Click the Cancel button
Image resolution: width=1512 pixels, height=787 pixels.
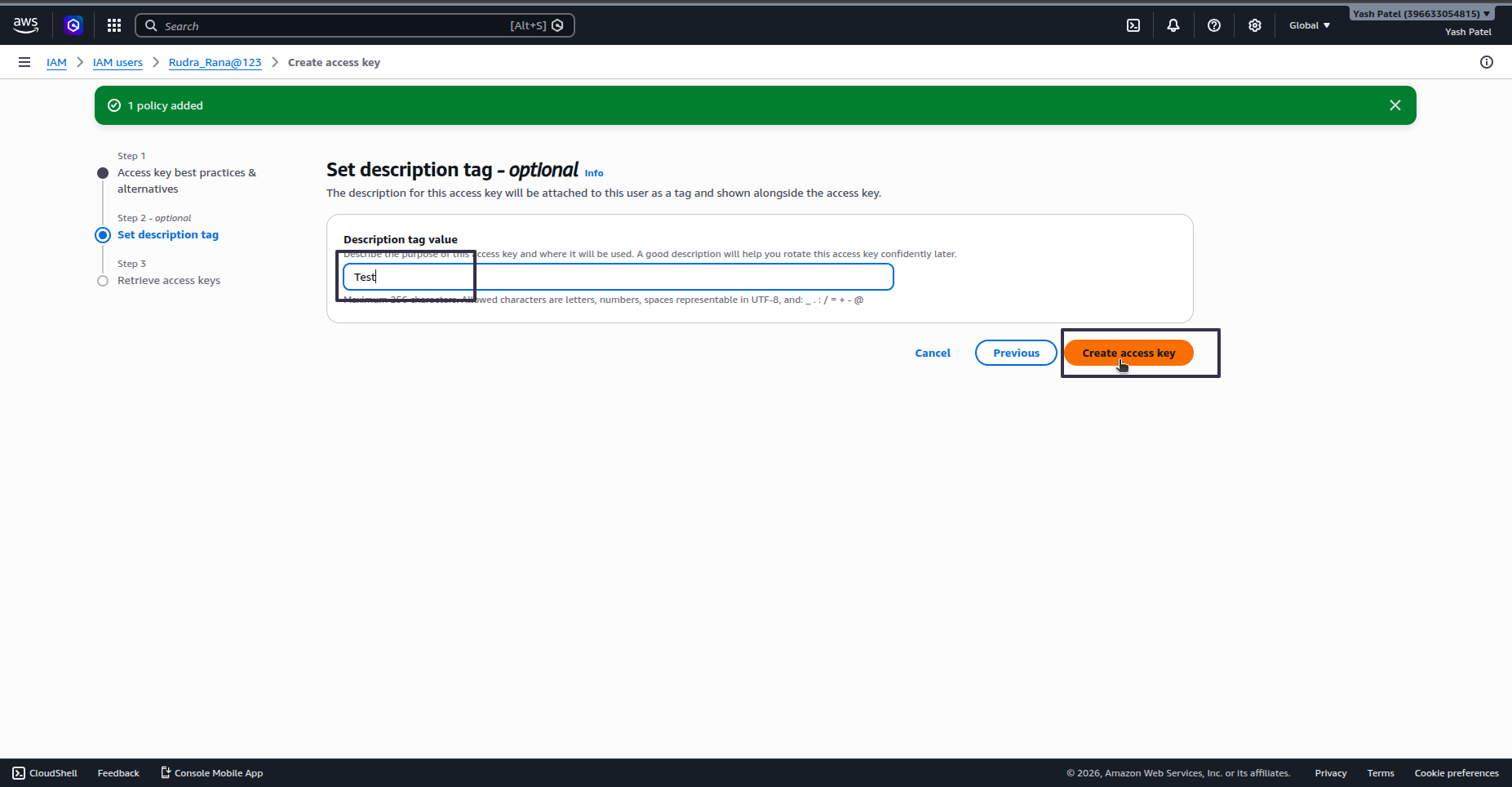pyautogui.click(x=933, y=353)
